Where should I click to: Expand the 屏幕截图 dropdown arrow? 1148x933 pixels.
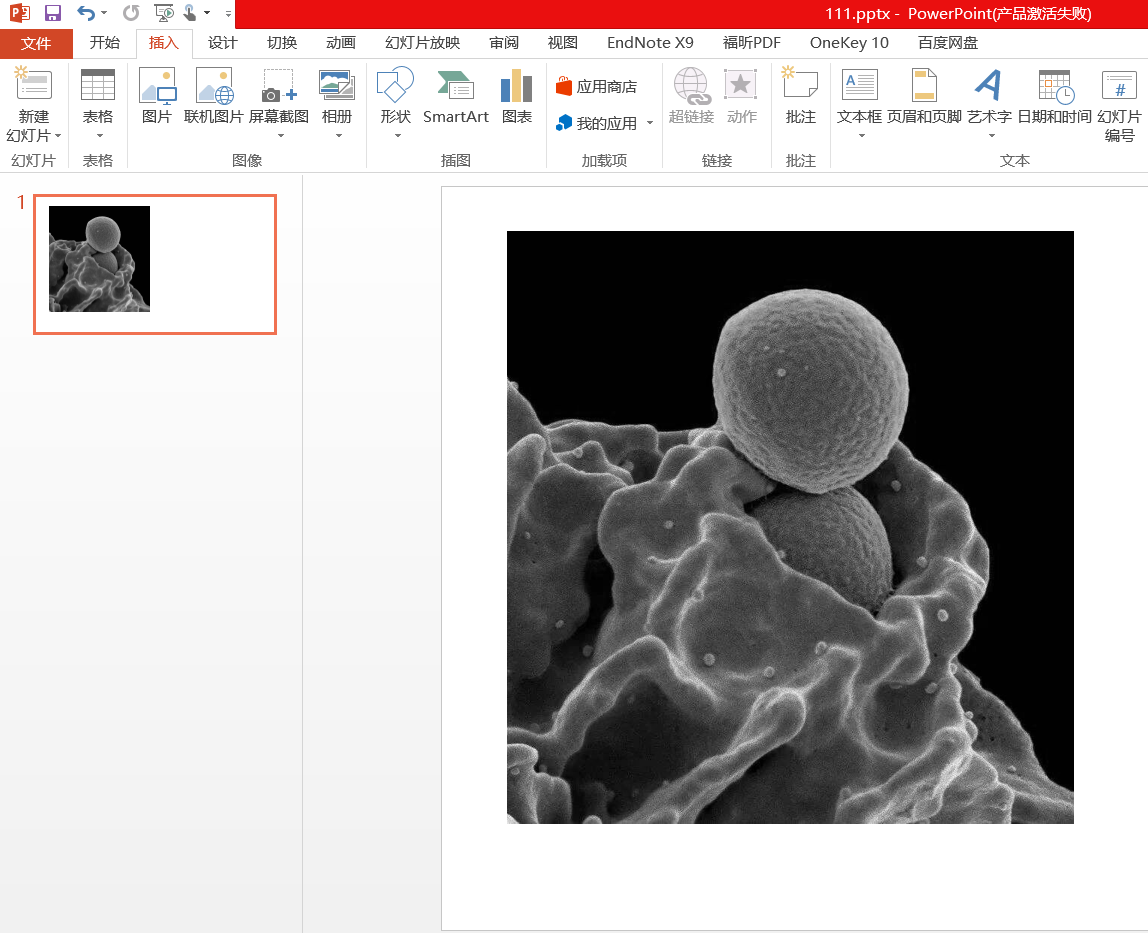pos(280,135)
